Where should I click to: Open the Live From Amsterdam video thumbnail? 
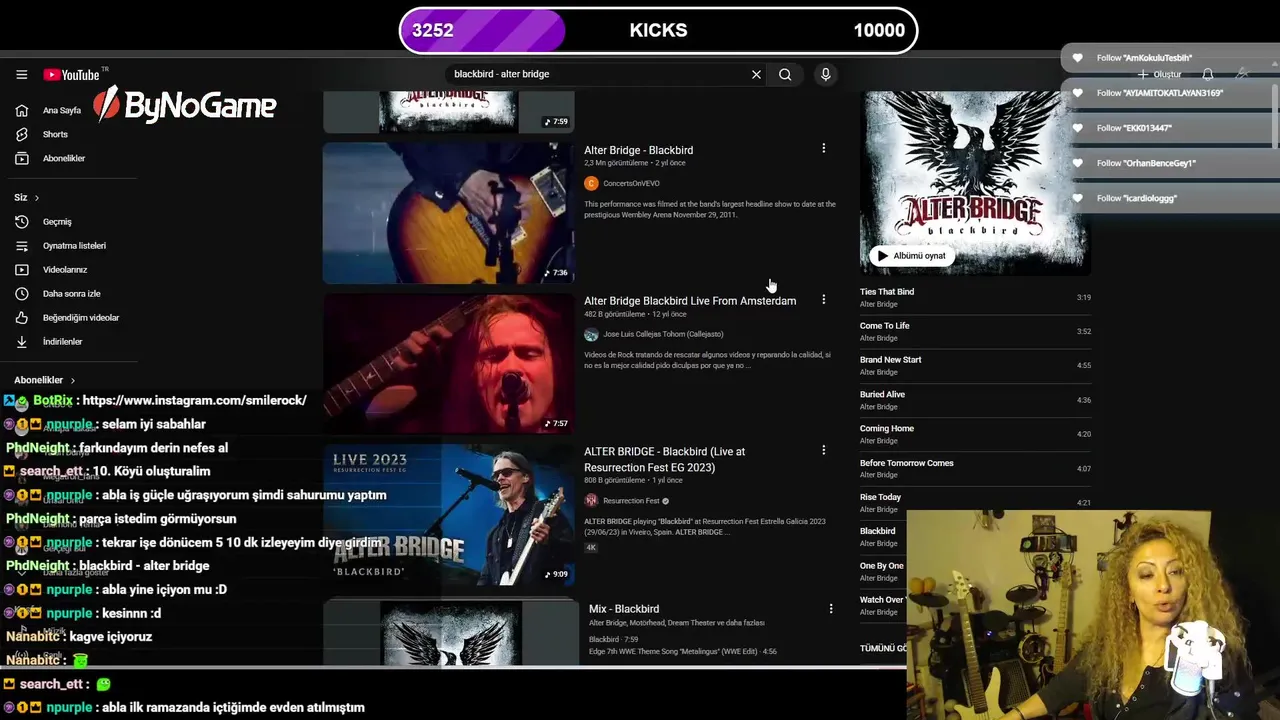coord(448,364)
